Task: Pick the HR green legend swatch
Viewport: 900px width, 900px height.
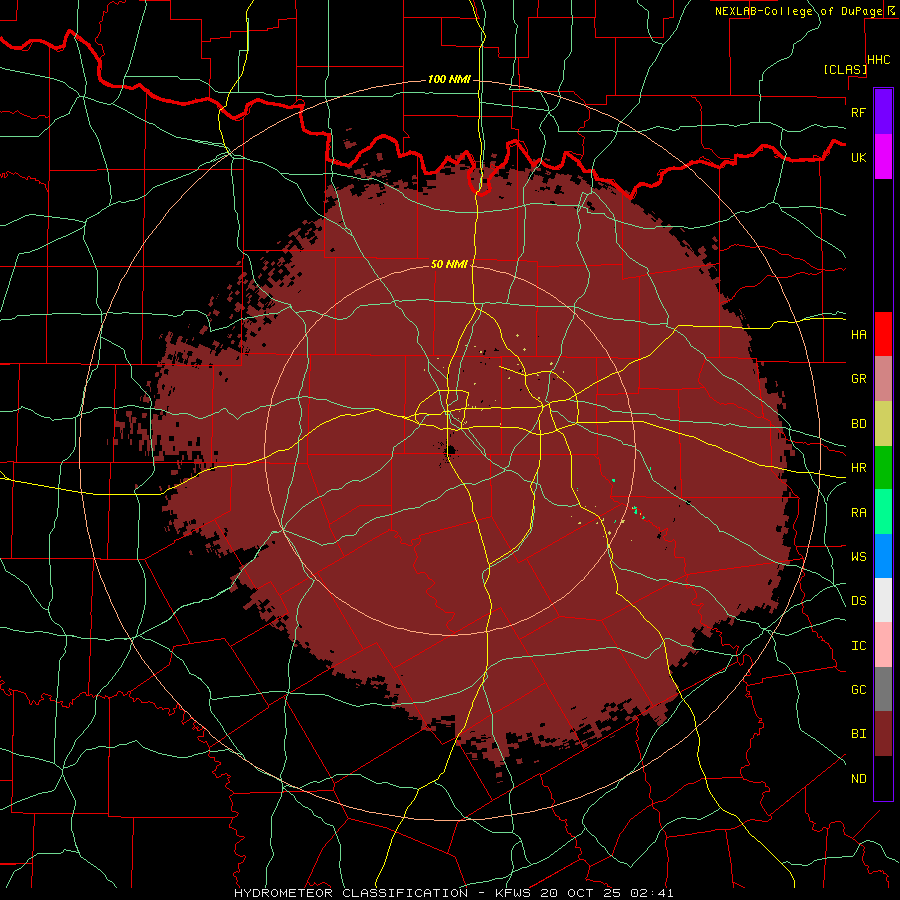Action: click(883, 468)
